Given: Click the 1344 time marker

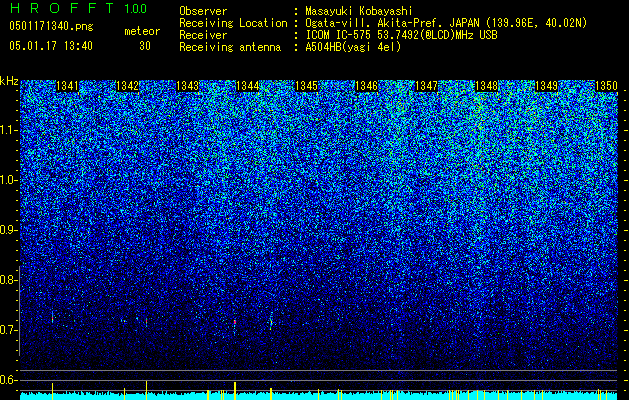Looking at the screenshot, I should click(x=248, y=86).
